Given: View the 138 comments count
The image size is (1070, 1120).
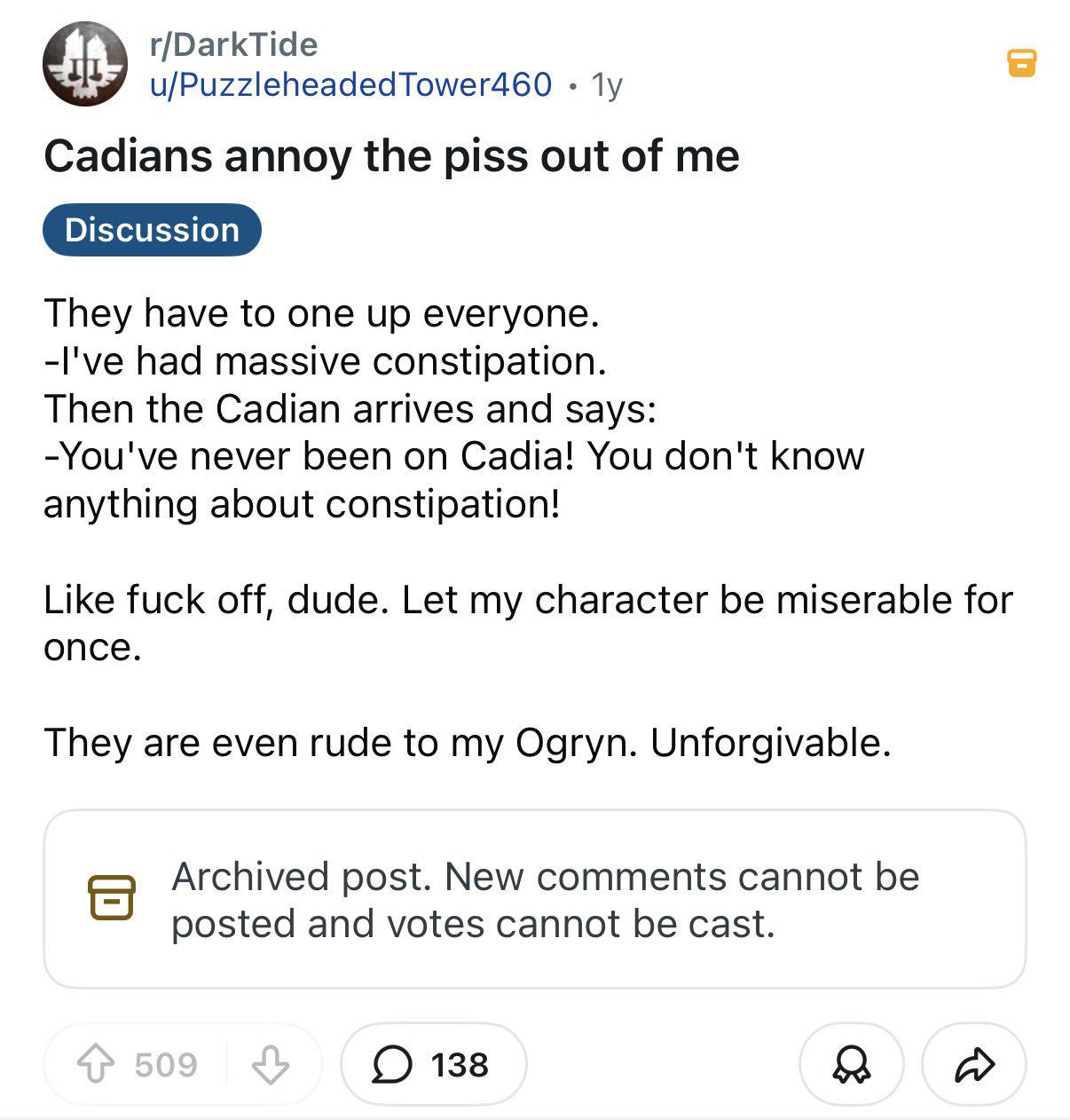Looking at the screenshot, I should pyautogui.click(x=460, y=1064).
